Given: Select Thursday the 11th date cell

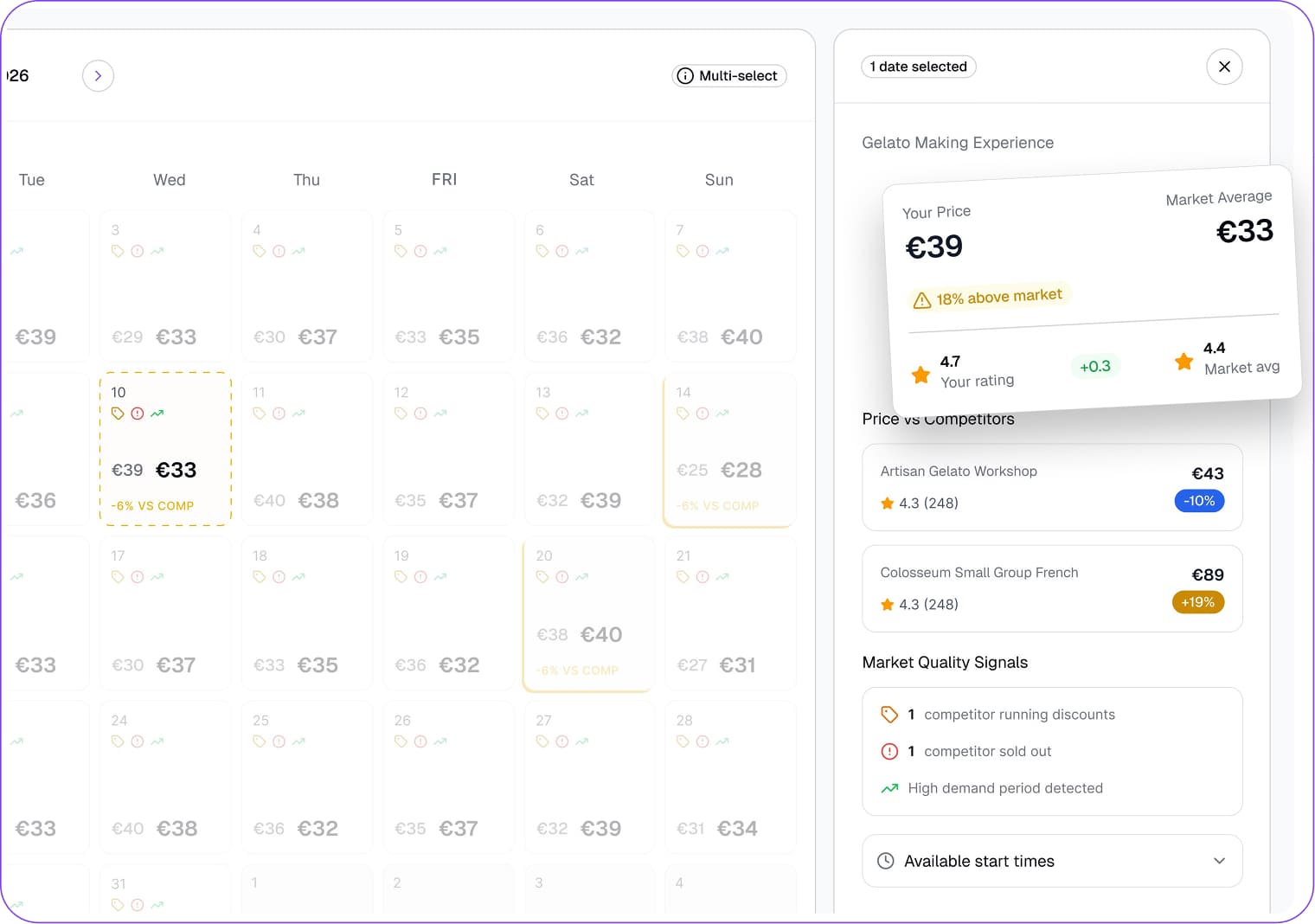Looking at the screenshot, I should [x=306, y=450].
